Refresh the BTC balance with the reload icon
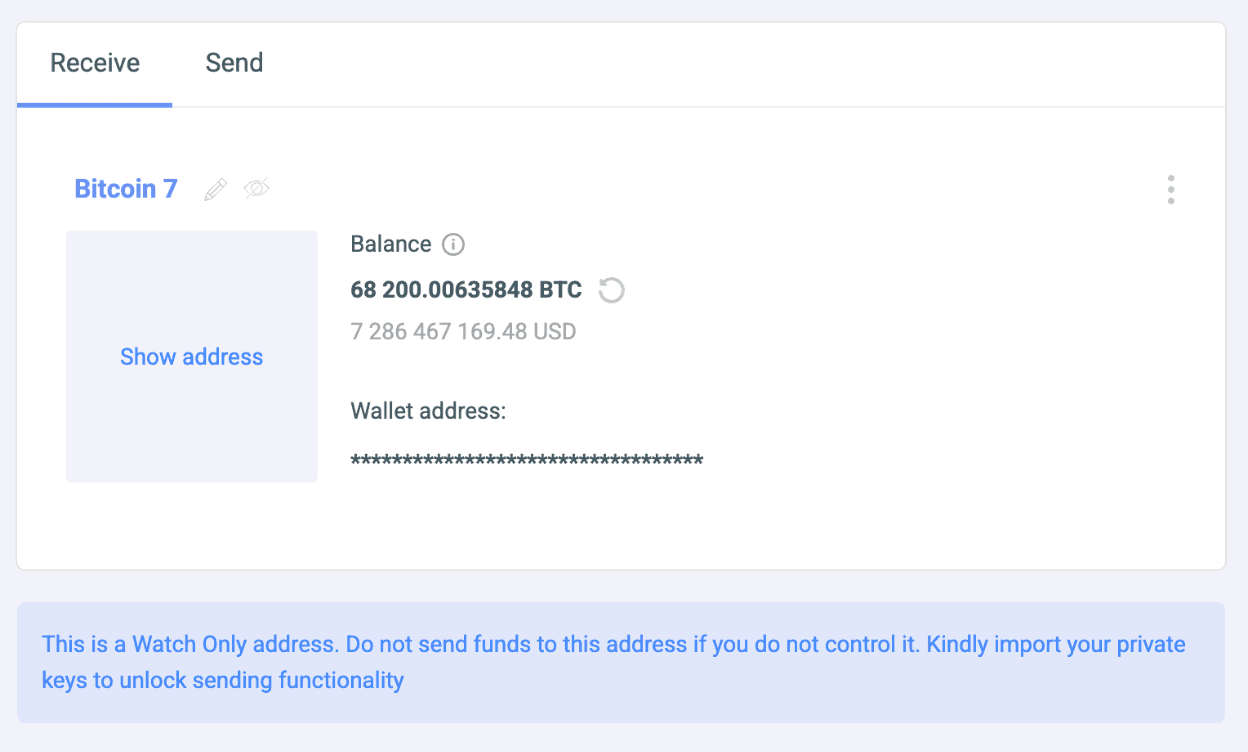1248x752 pixels. pyautogui.click(x=611, y=291)
